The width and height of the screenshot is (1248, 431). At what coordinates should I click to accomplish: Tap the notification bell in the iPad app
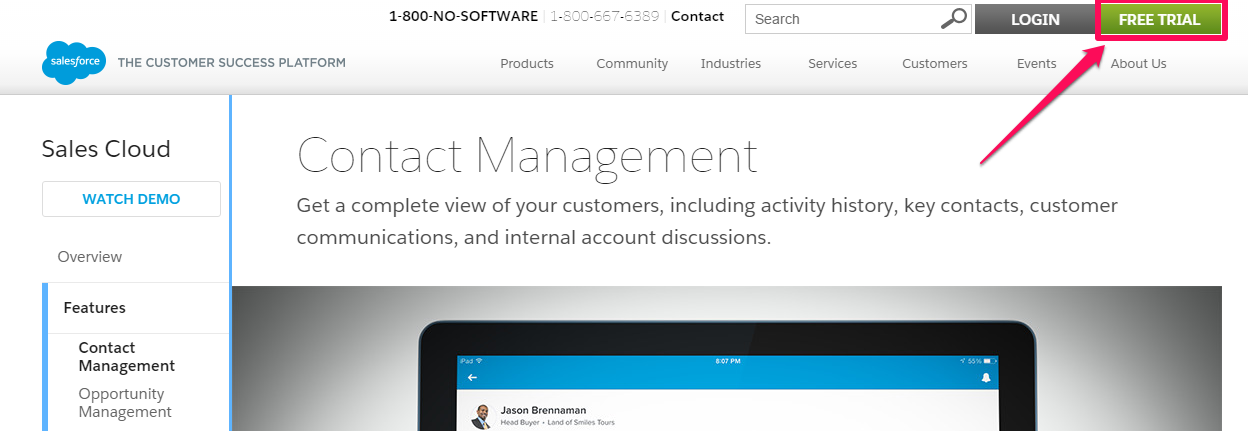985,378
